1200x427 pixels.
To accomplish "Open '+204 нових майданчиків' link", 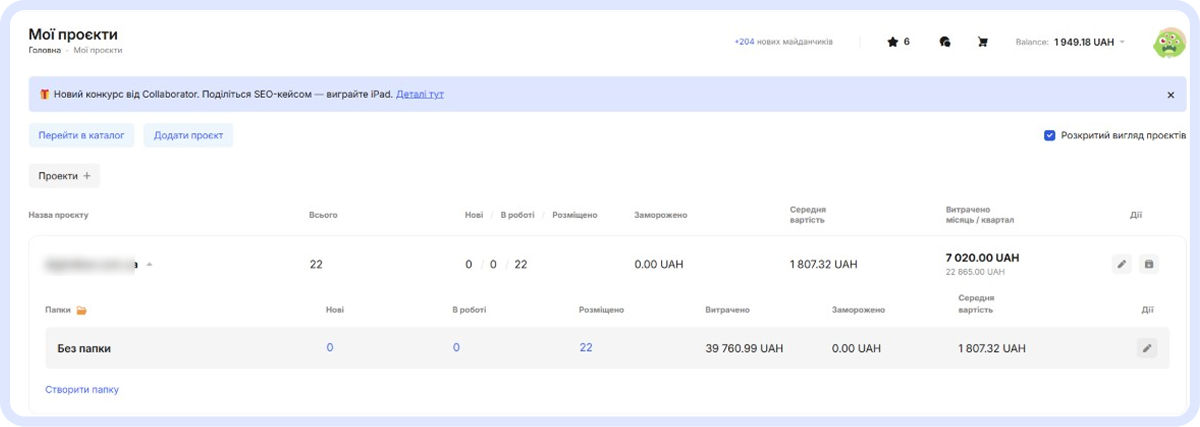I will point(783,42).
